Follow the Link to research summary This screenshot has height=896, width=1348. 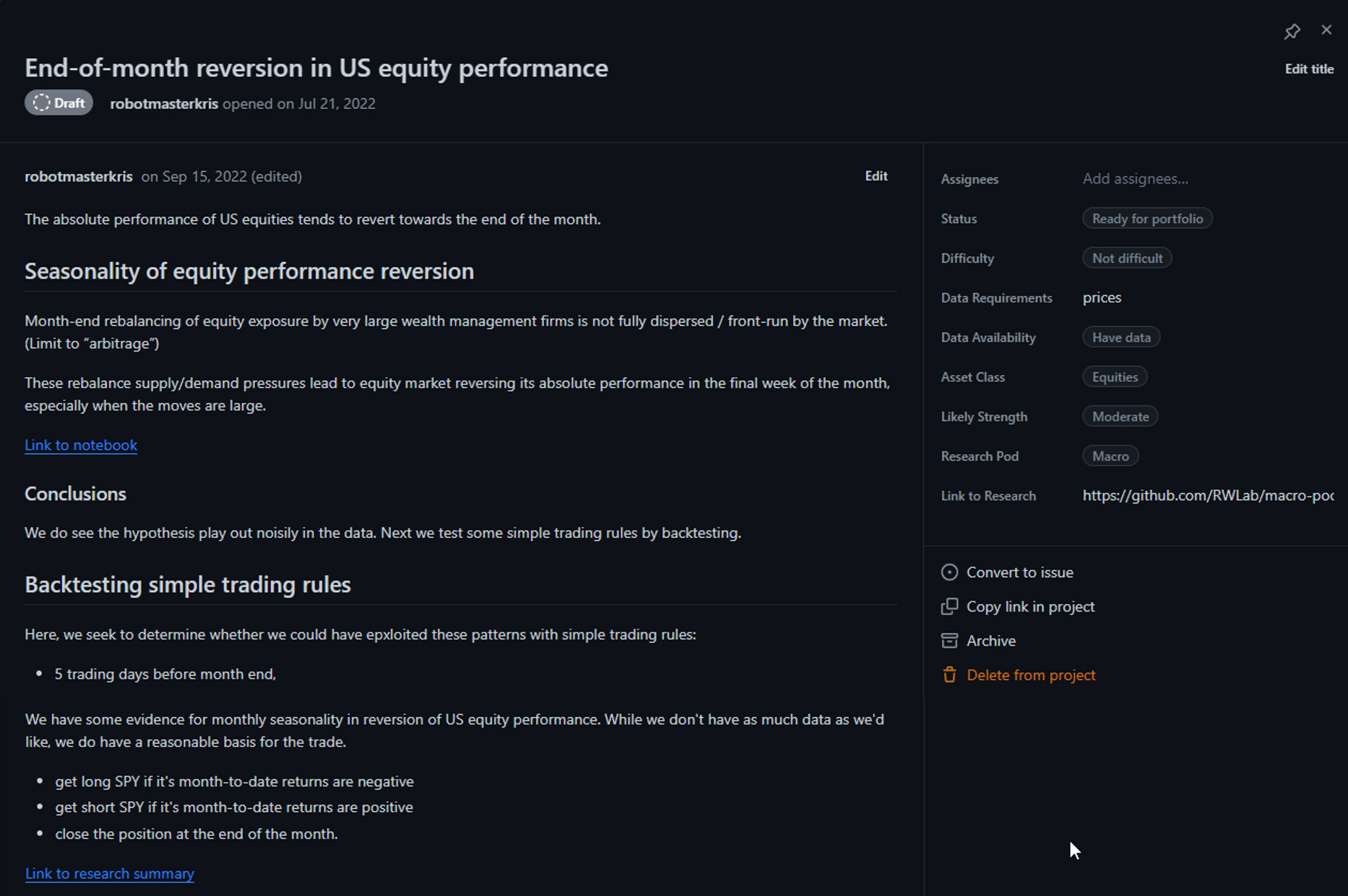click(110, 874)
